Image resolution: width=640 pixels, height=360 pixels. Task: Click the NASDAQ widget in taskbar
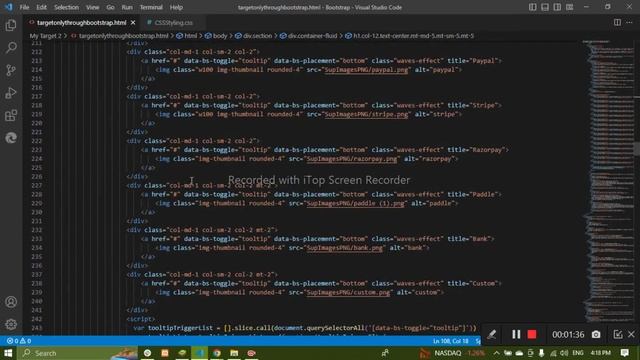coord(452,353)
